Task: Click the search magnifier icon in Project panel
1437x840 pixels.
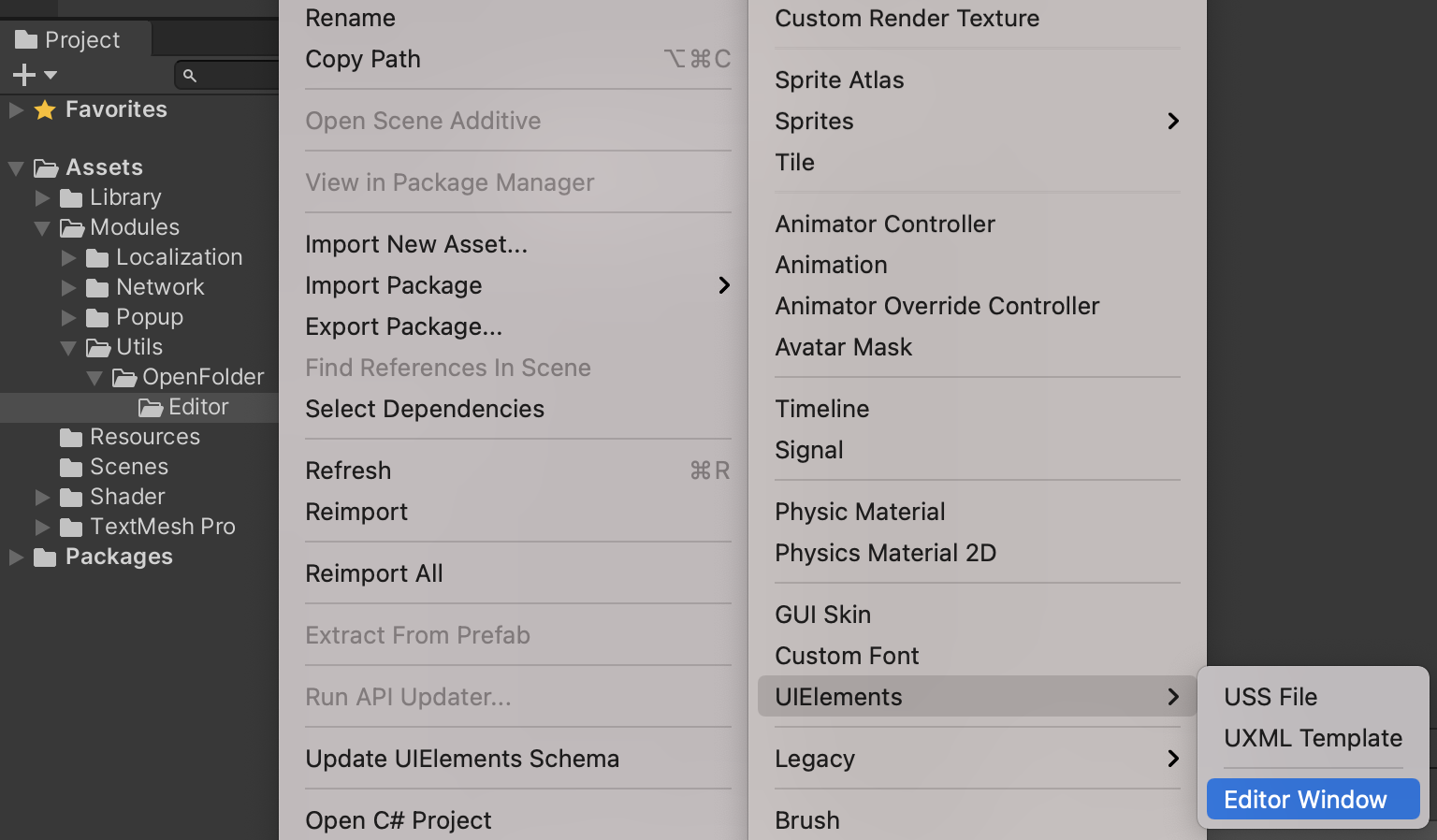Action: 191,75
